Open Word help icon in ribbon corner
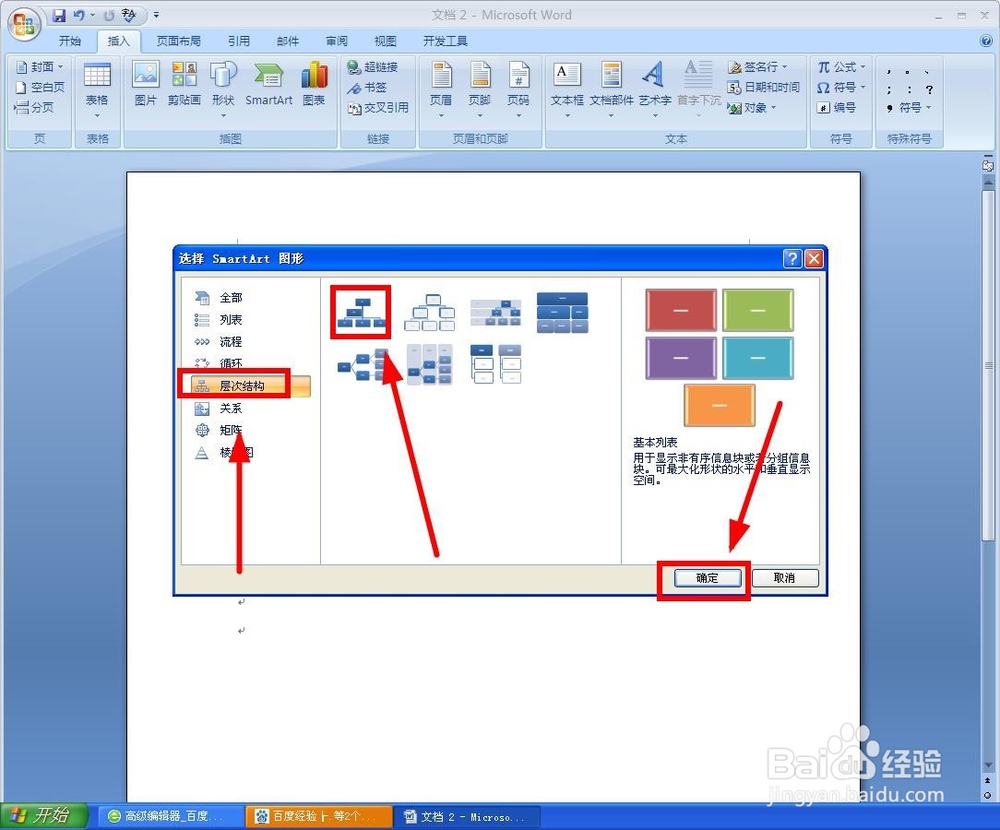Image resolution: width=1000 pixels, height=830 pixels. [986, 41]
